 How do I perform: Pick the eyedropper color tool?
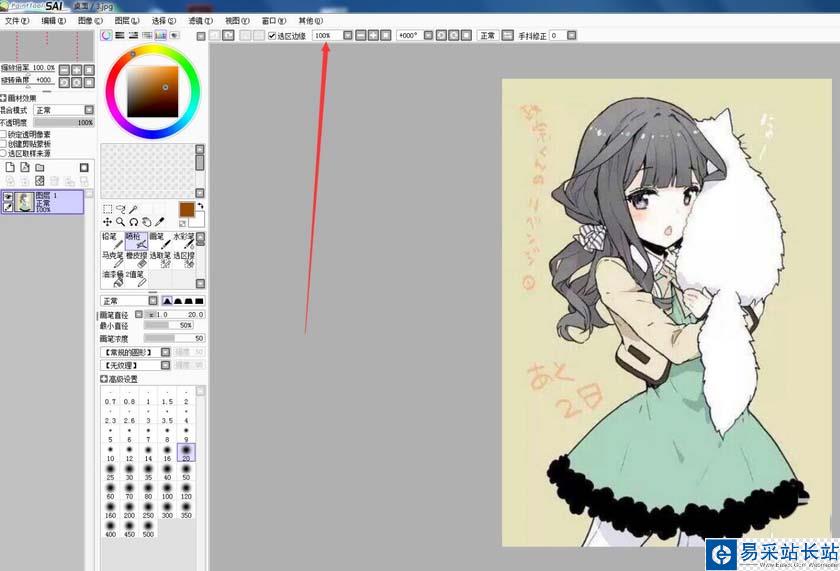[159, 222]
